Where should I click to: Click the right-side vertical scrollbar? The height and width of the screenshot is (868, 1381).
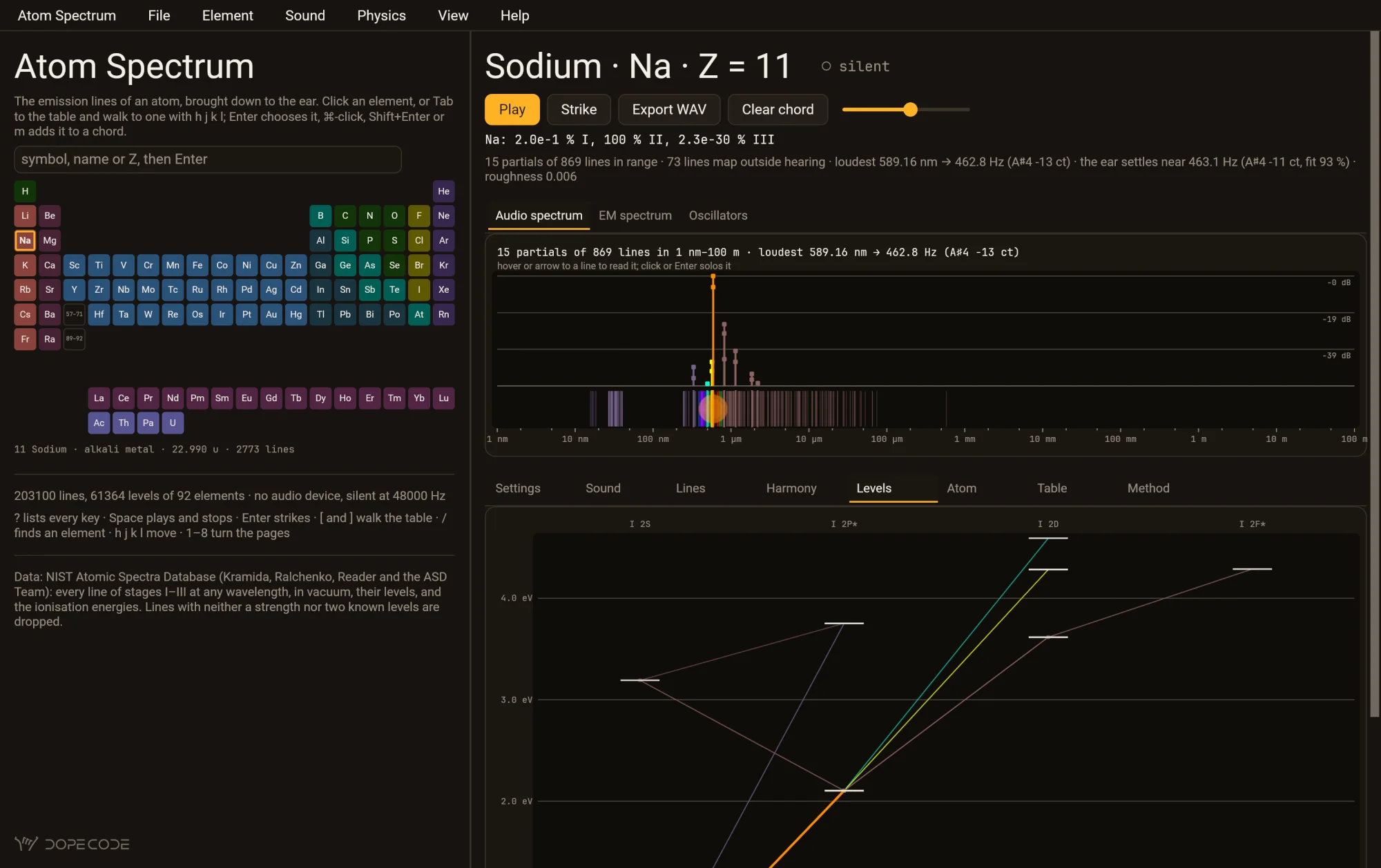(x=1374, y=373)
